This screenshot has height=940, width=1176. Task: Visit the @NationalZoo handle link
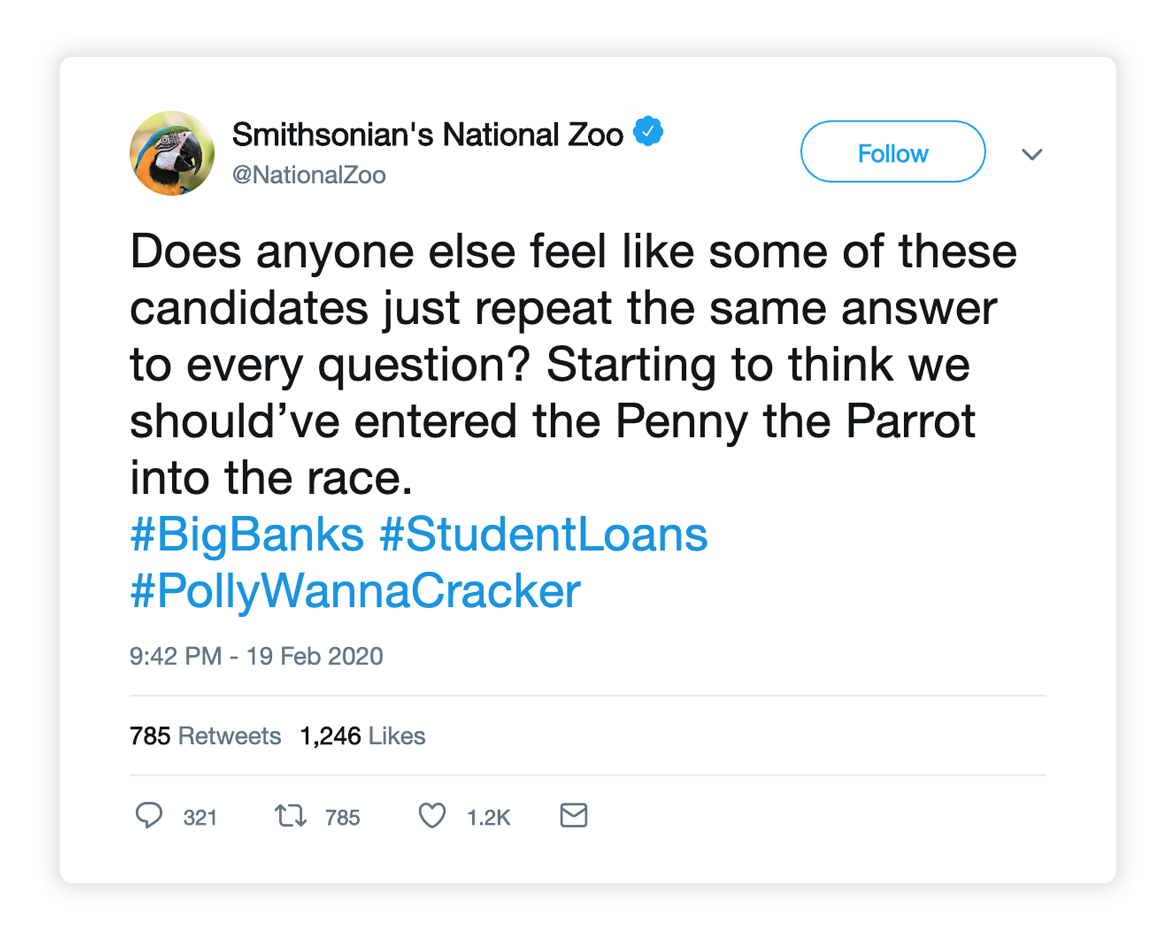[x=308, y=175]
